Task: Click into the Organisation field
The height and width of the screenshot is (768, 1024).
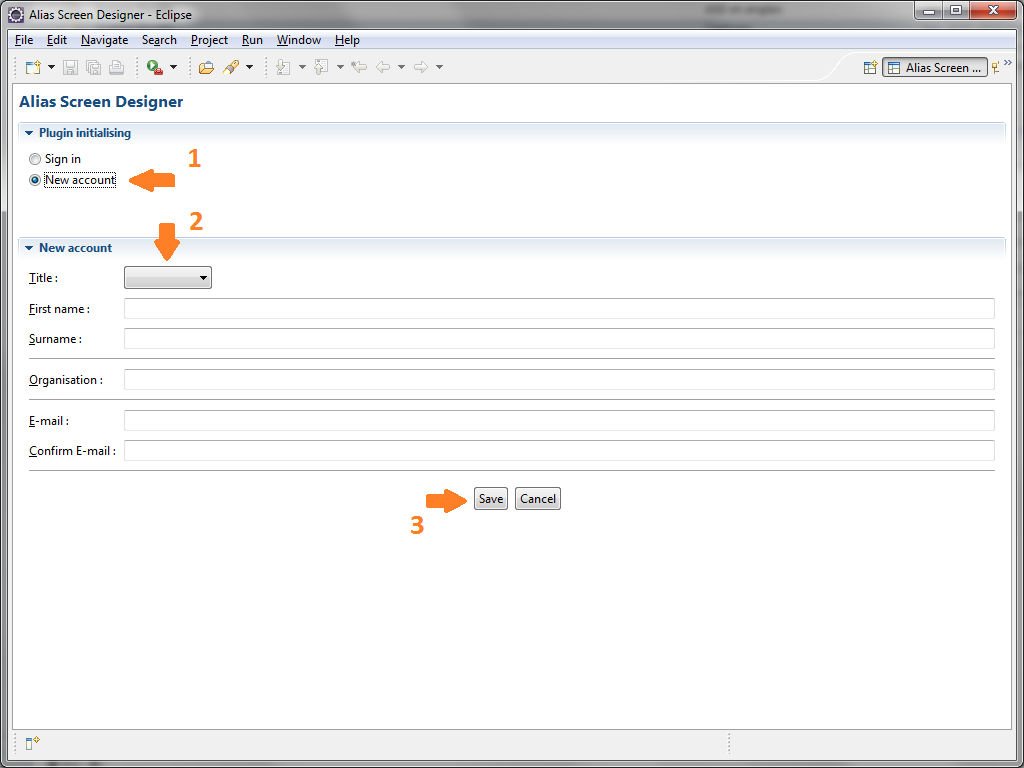Action: 559,379
